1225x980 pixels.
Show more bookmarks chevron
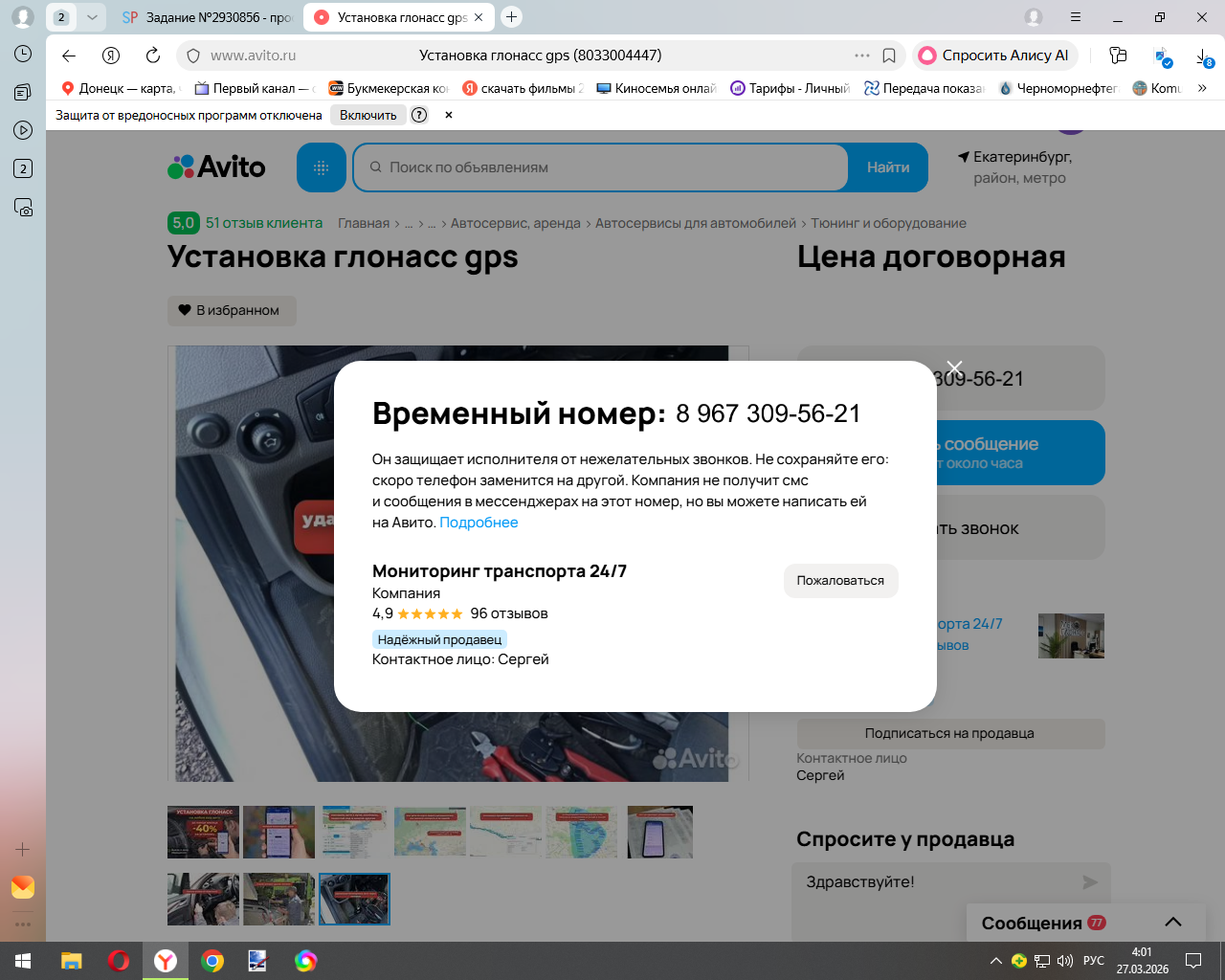tap(1203, 88)
